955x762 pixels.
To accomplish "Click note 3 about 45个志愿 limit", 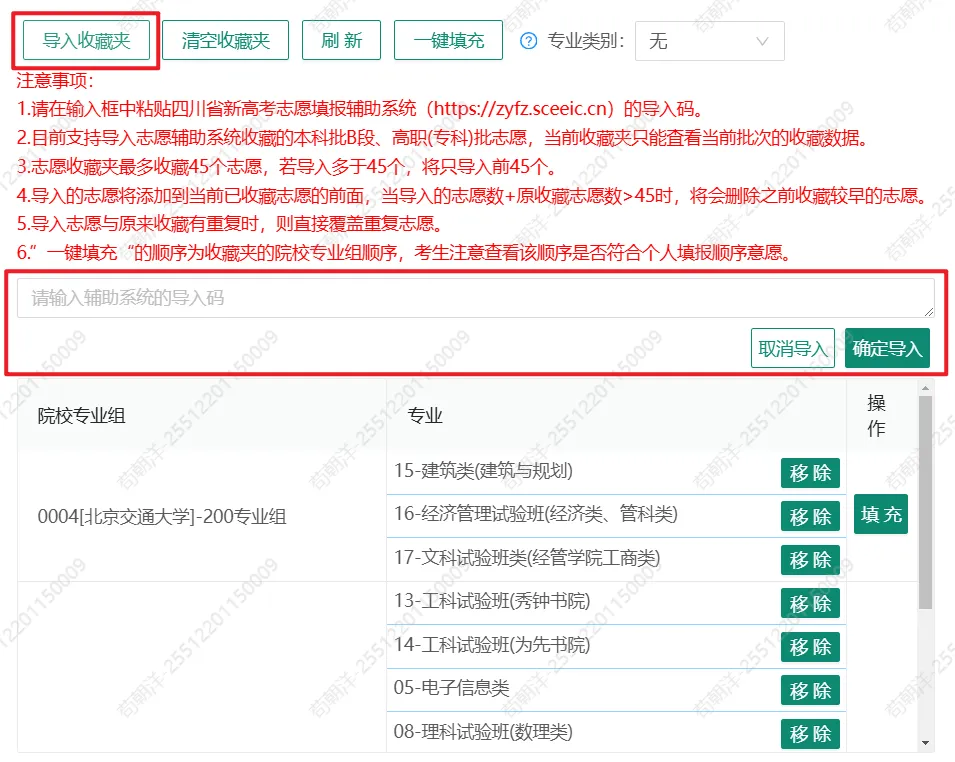I will [286, 166].
